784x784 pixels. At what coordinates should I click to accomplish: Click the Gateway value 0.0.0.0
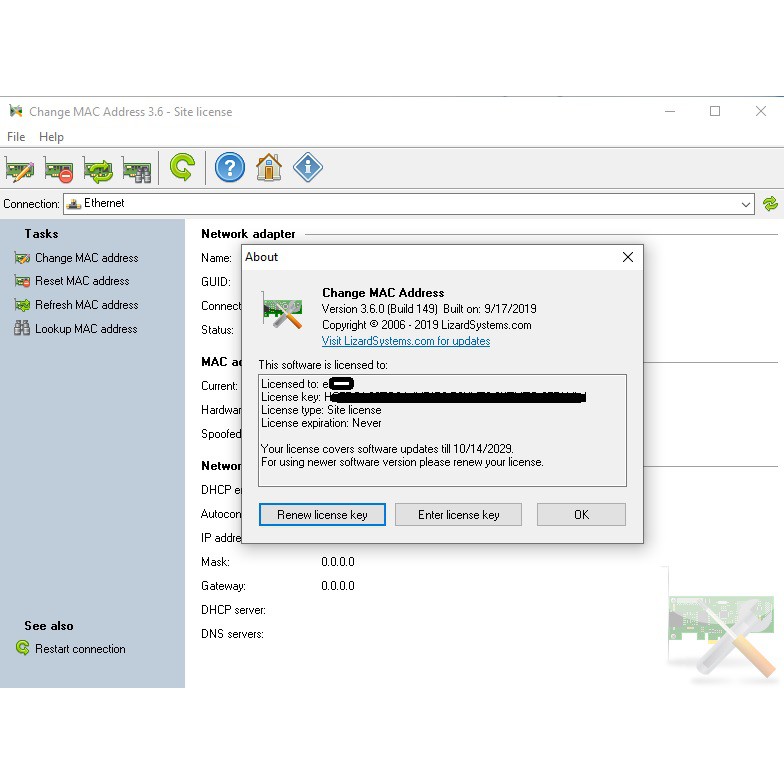338,586
